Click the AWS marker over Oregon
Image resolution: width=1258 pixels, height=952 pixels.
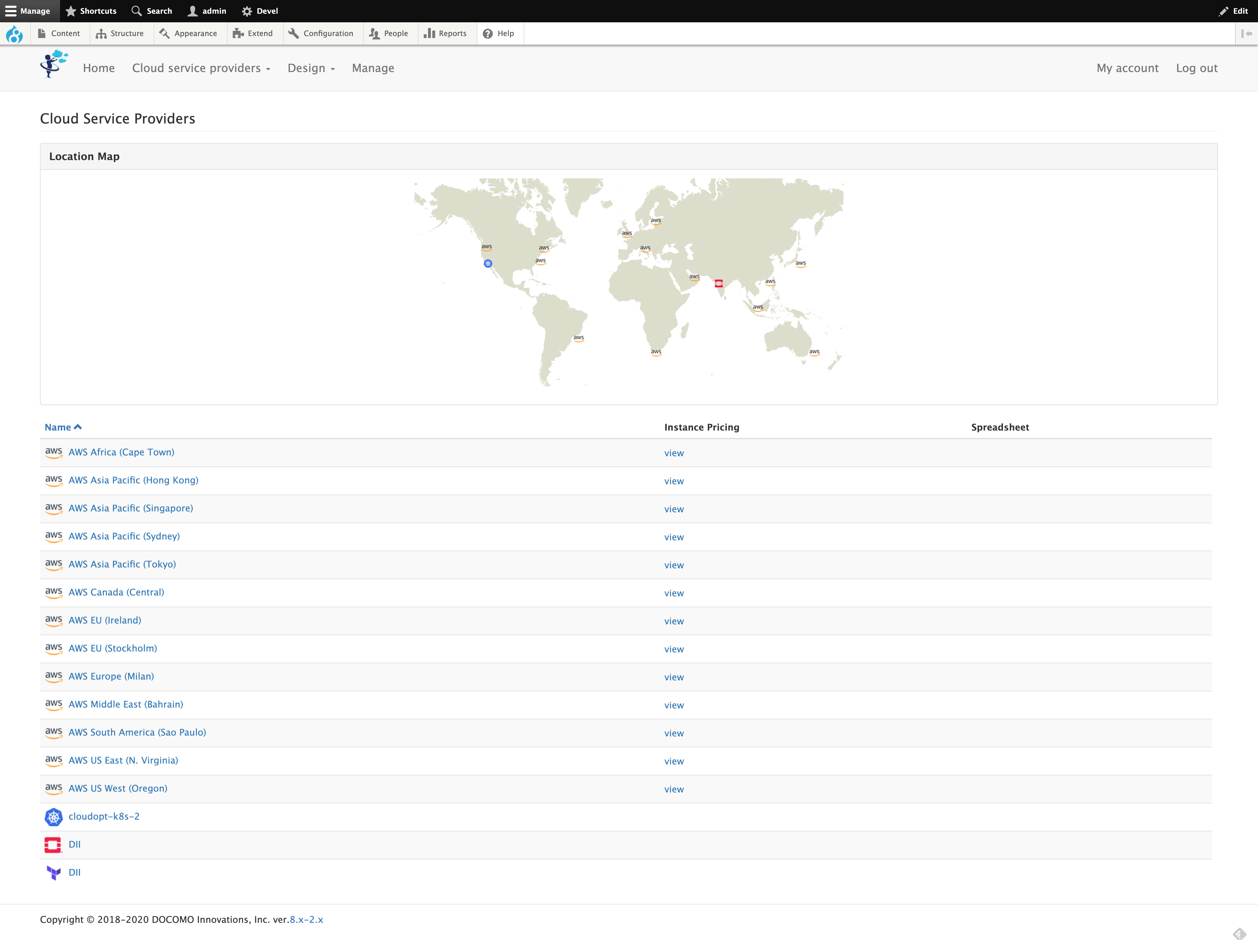pyautogui.click(x=487, y=247)
